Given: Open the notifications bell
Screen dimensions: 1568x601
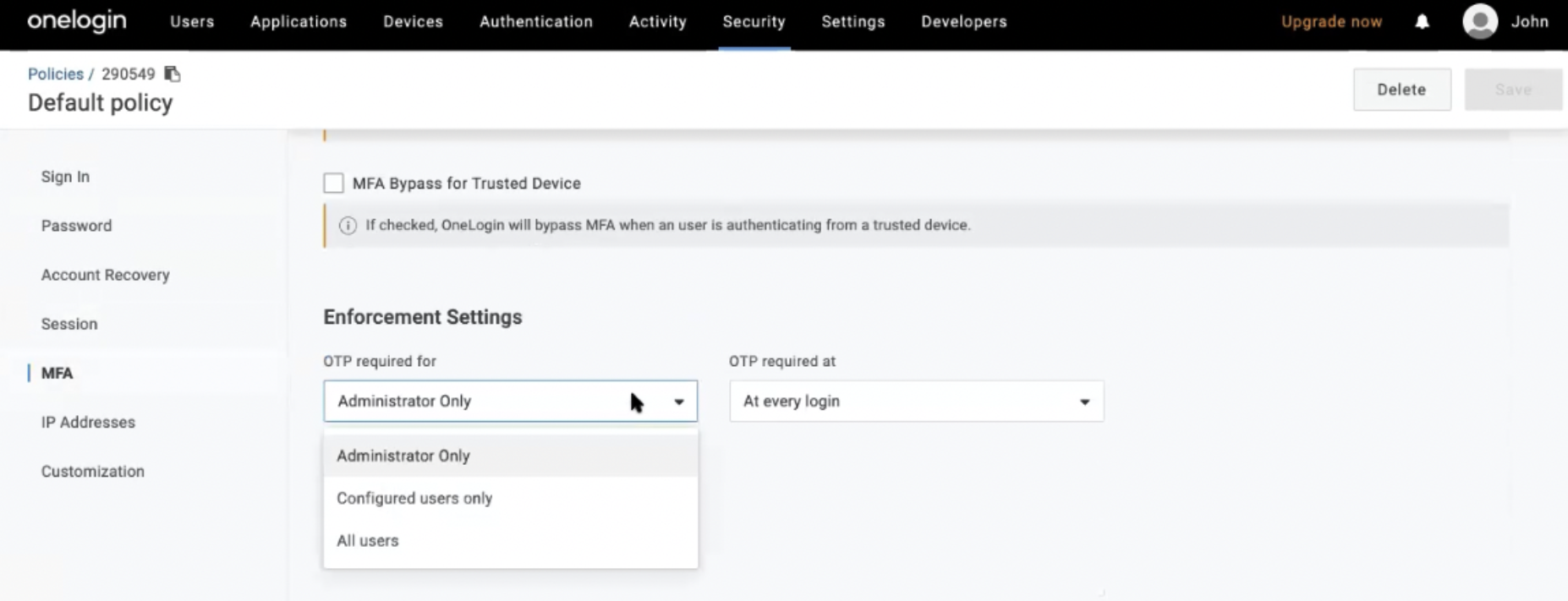Looking at the screenshot, I should (1423, 22).
